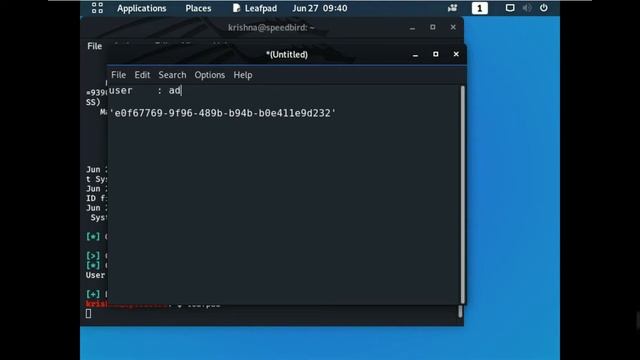Open Leafpad's Edit menu
Screen dimensions: 640x360
(x=142, y=75)
